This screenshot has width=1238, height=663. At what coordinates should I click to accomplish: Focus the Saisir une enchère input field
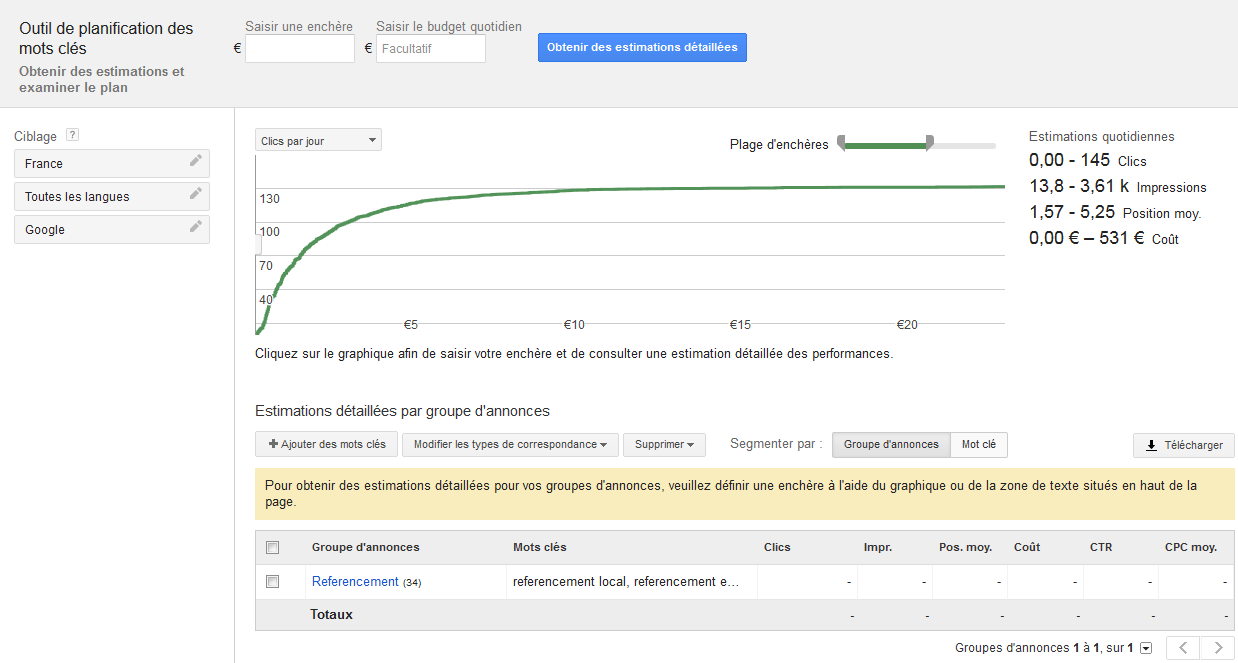[x=300, y=48]
